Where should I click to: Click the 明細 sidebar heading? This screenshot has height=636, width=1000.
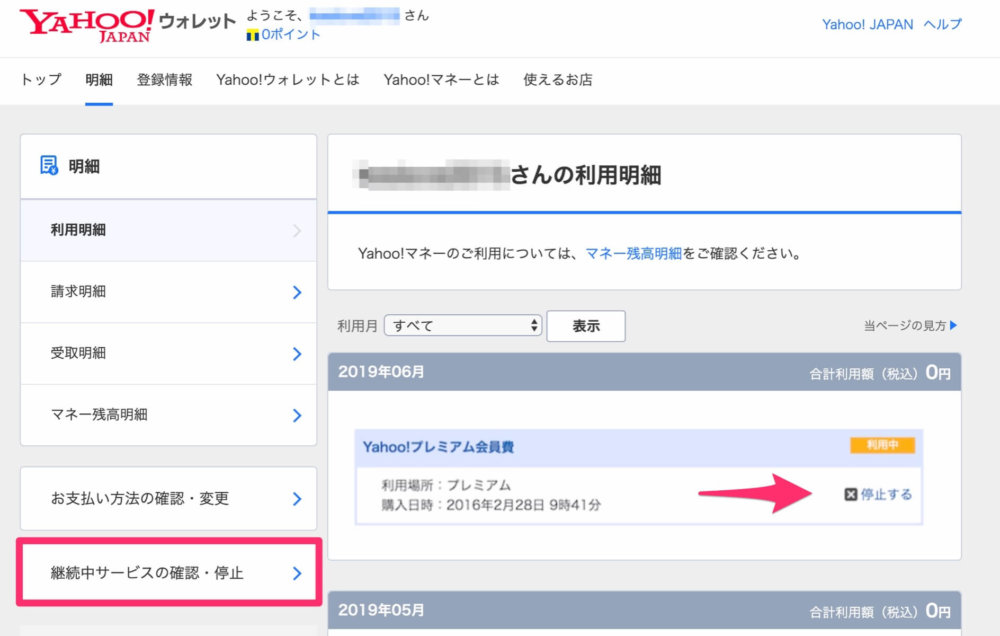pos(84,166)
